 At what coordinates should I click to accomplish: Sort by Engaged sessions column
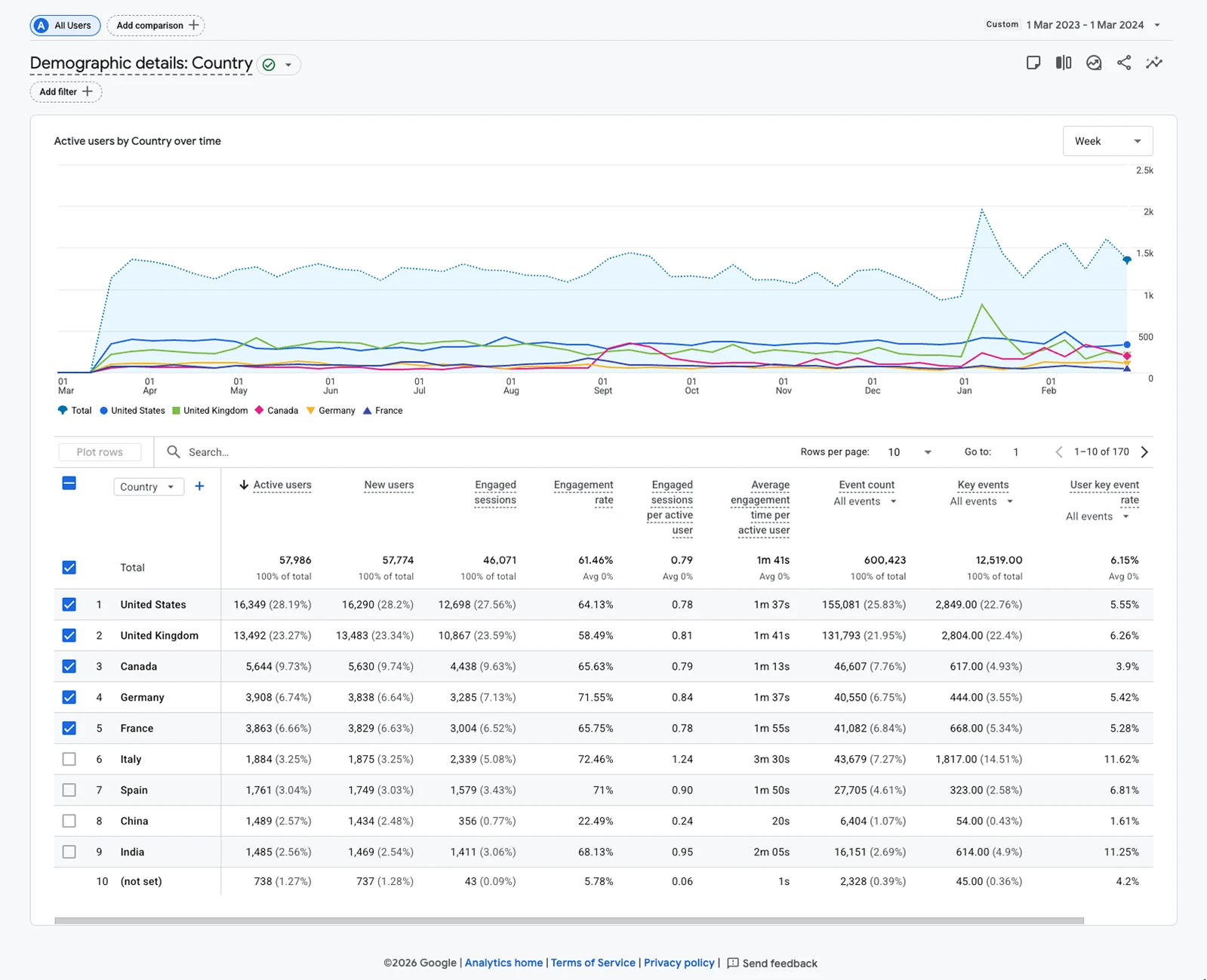click(495, 492)
